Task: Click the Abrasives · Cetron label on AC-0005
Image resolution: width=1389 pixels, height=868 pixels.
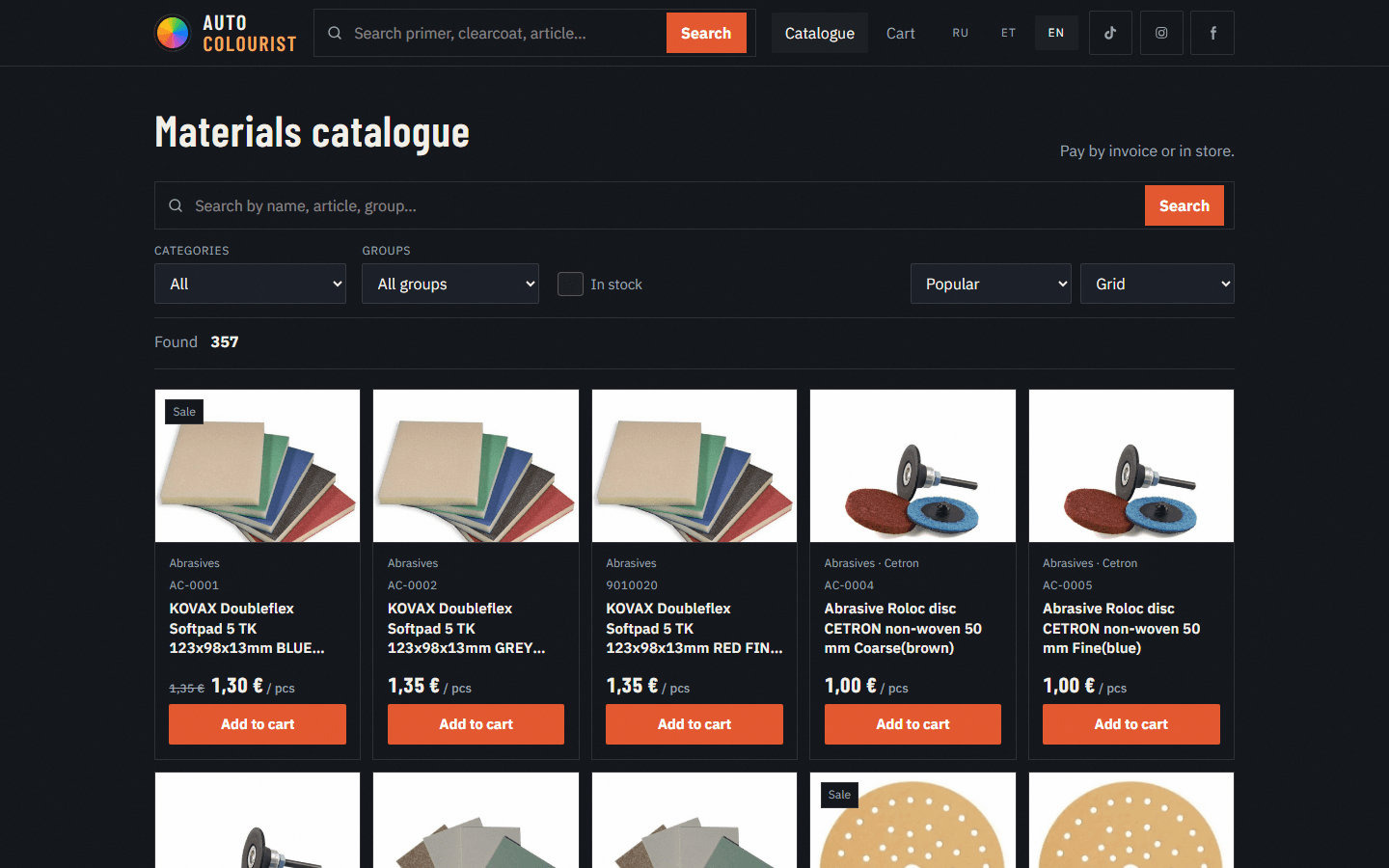Action: coord(1090,563)
